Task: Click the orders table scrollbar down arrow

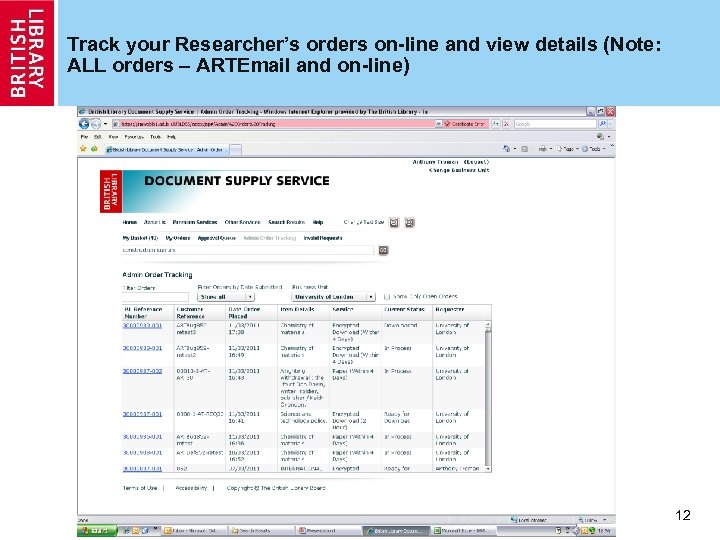Action: (488, 468)
